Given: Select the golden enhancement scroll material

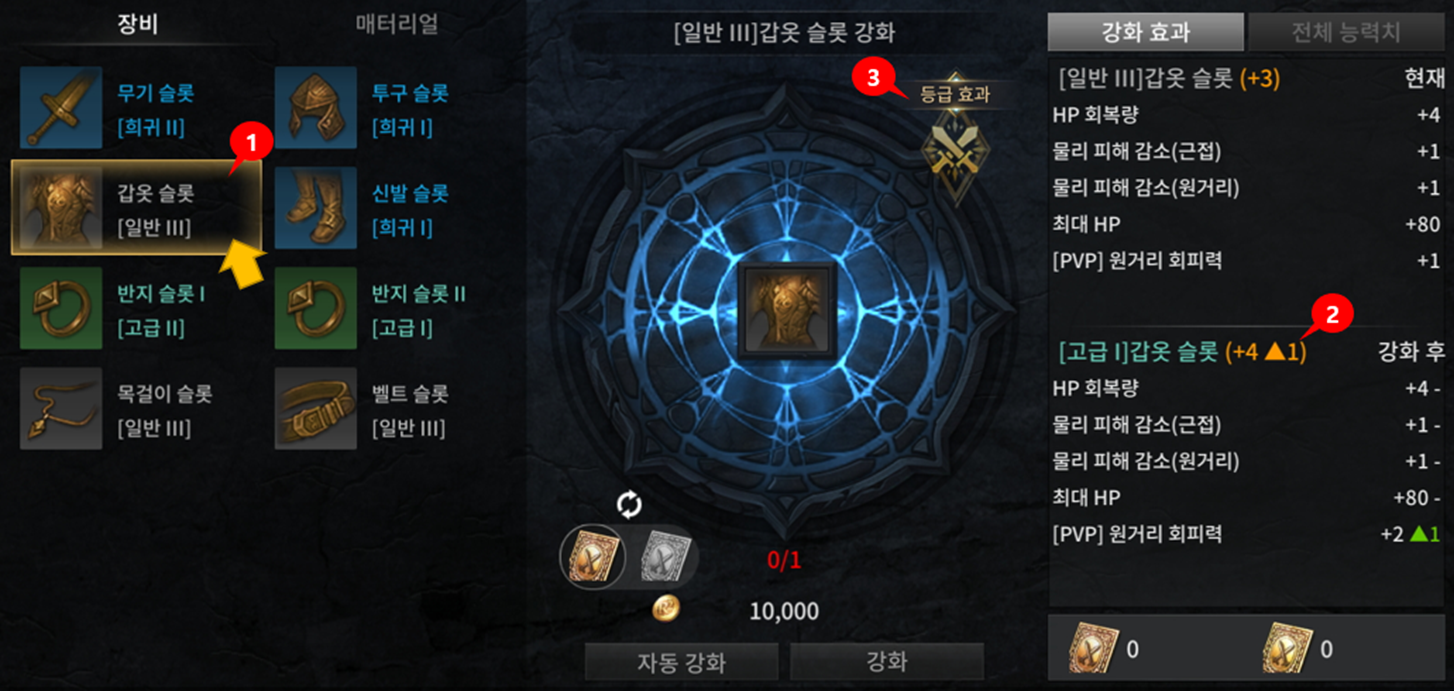Looking at the screenshot, I should pyautogui.click(x=593, y=556).
